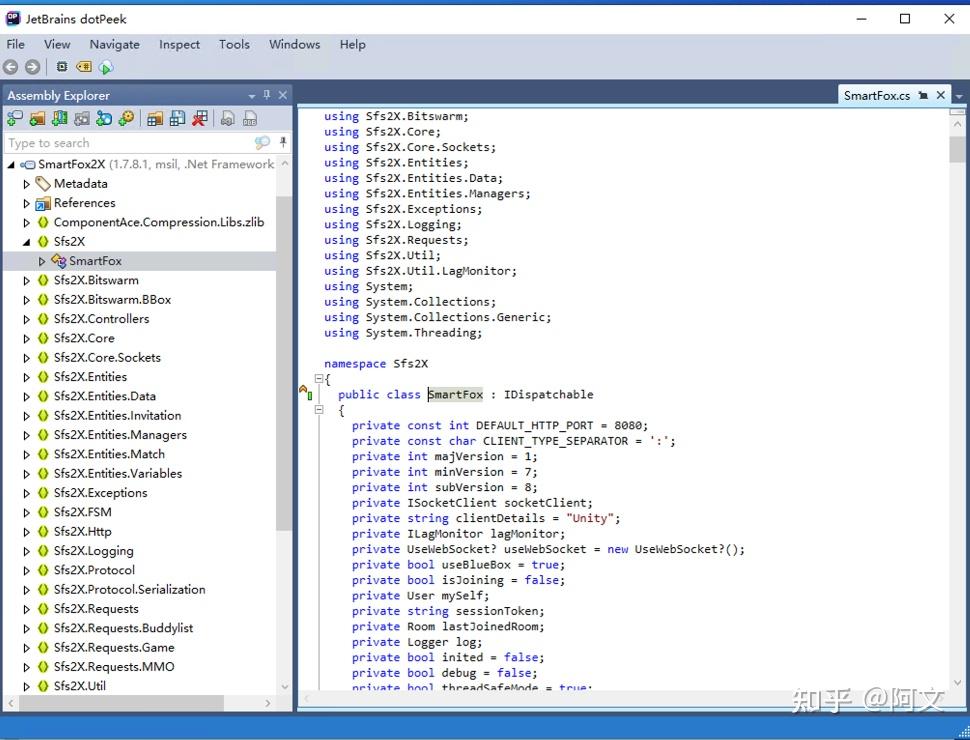The image size is (970, 740).
Task: Toggle the pin icon beside search box
Action: point(283,142)
